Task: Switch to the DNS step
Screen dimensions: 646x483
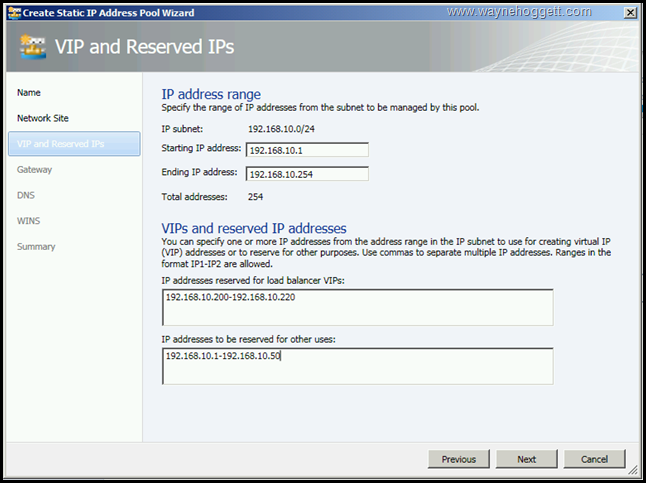Action: point(26,195)
